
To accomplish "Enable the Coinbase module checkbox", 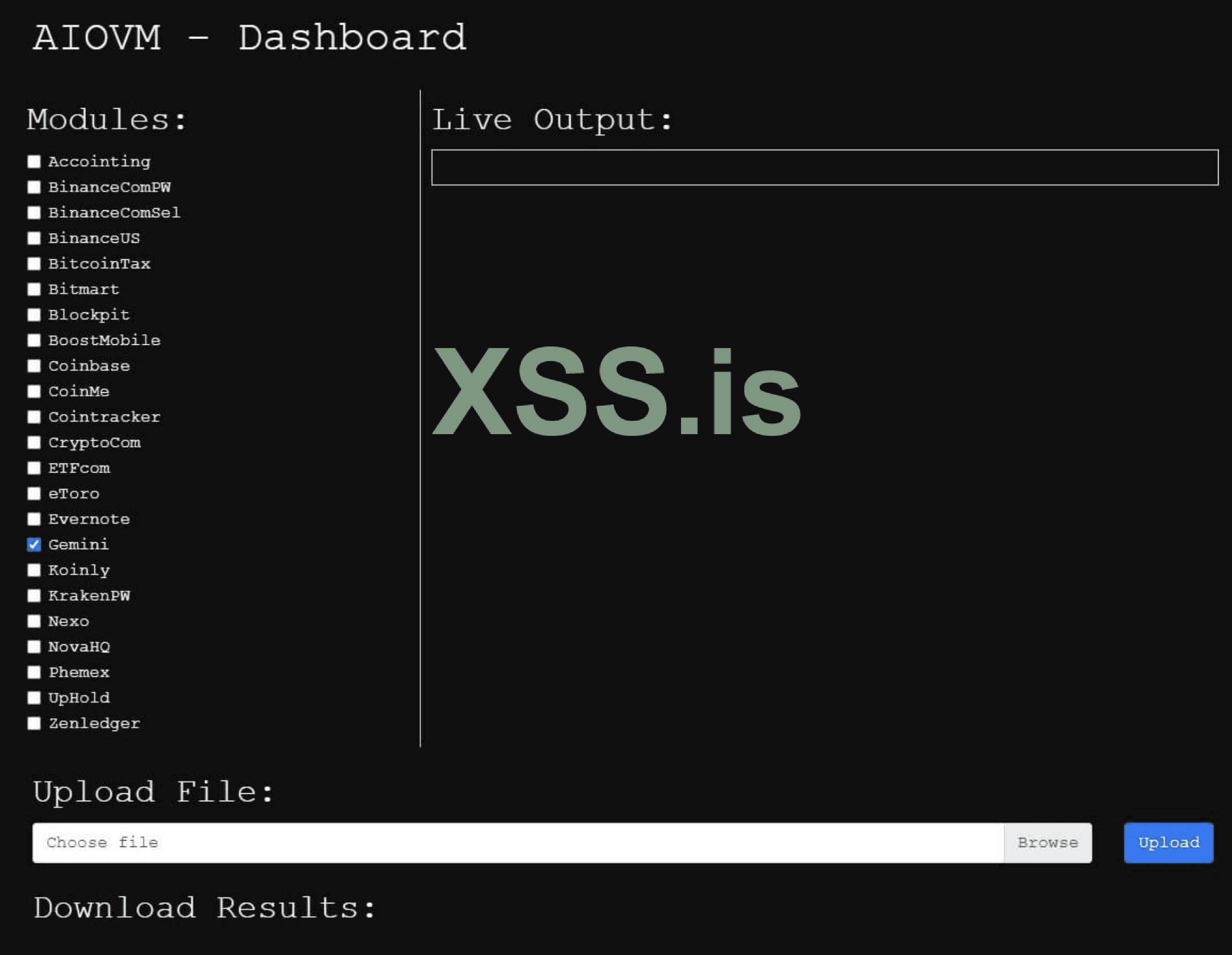I will click(x=34, y=366).
